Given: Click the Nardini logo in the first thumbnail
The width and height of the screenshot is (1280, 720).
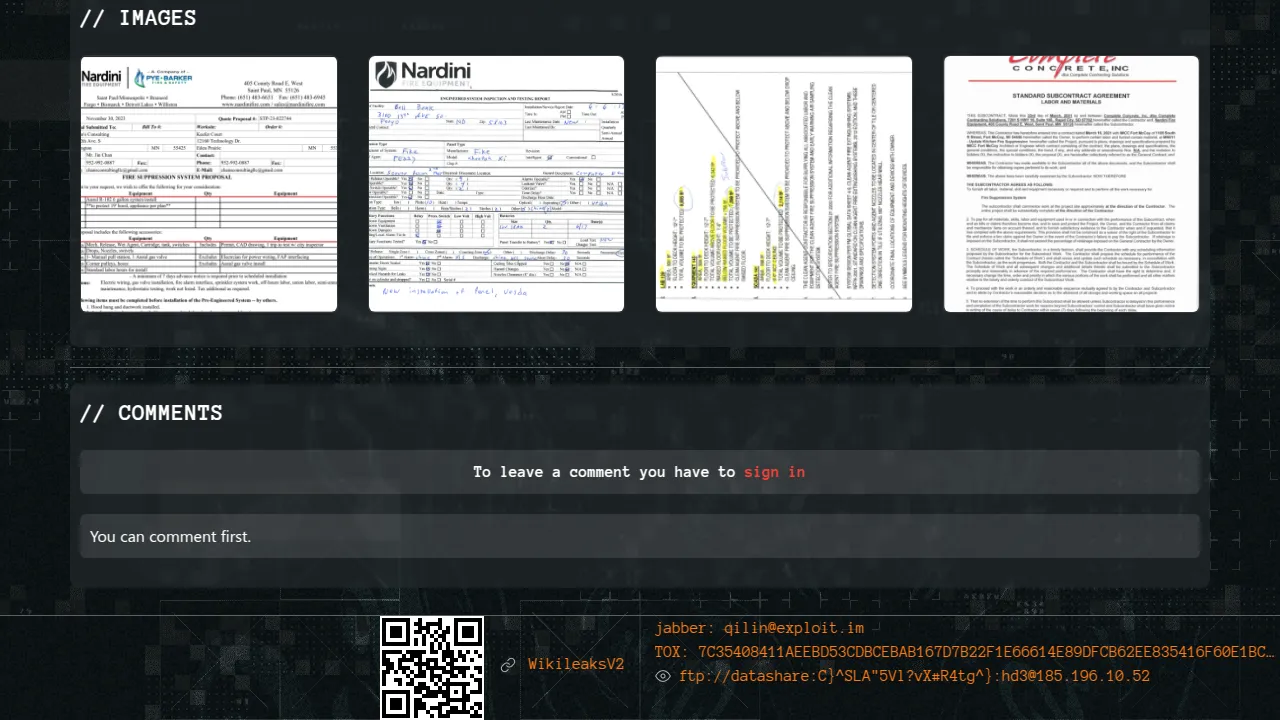Looking at the screenshot, I should [x=102, y=78].
